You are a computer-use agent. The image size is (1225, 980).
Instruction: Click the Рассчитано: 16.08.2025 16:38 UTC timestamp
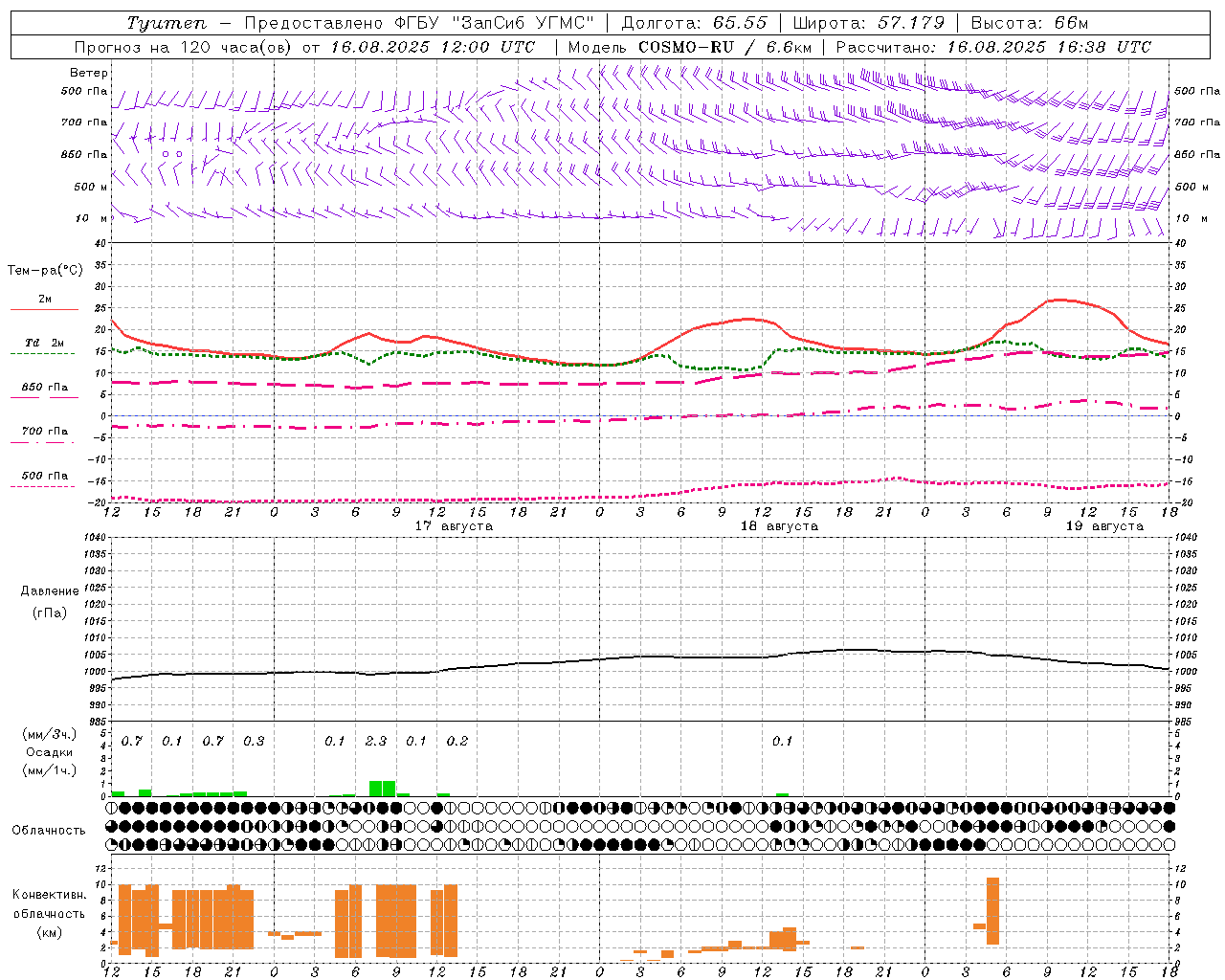coord(993,47)
